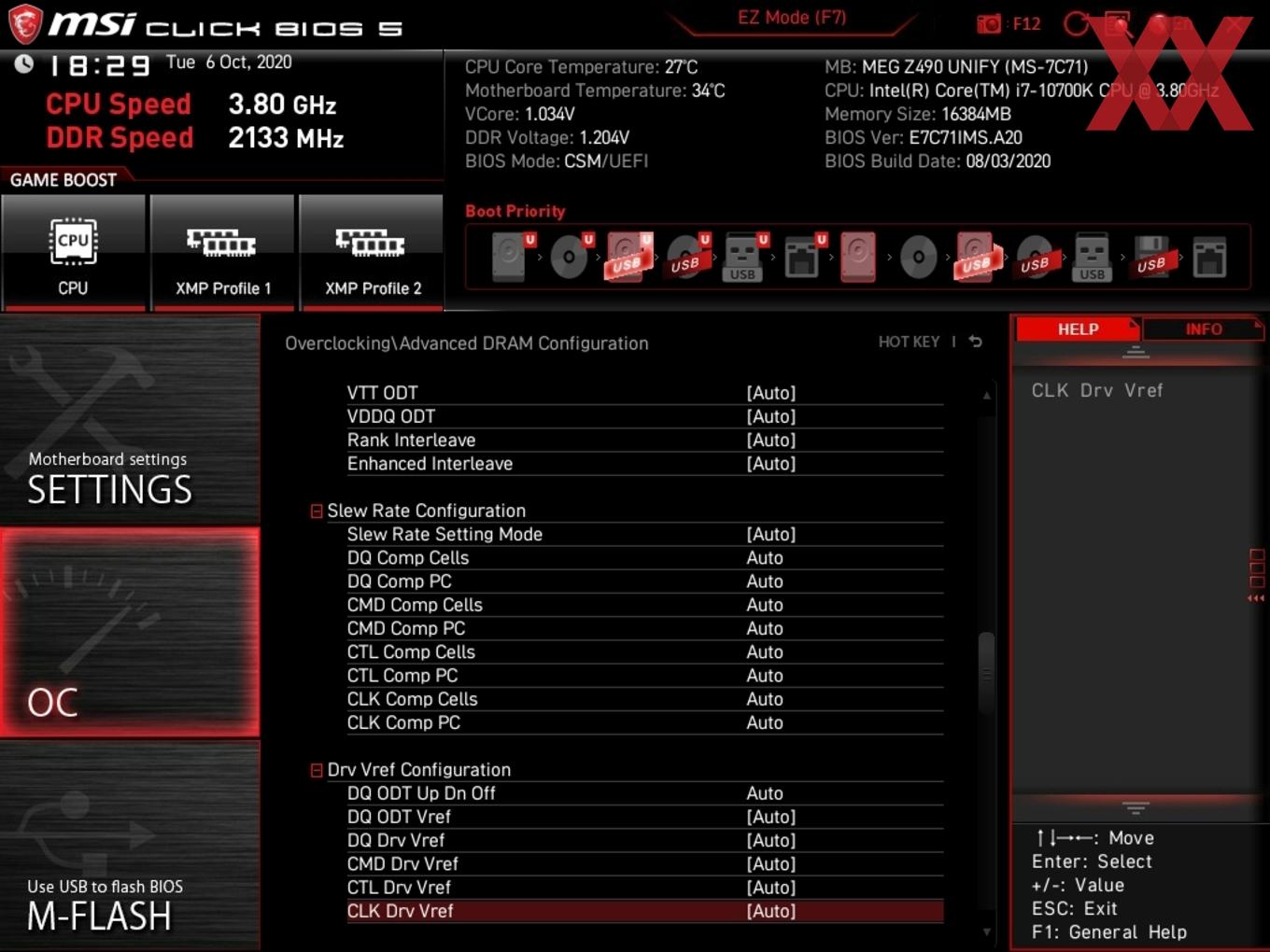Click the HOT KEY label

pyautogui.click(x=909, y=342)
